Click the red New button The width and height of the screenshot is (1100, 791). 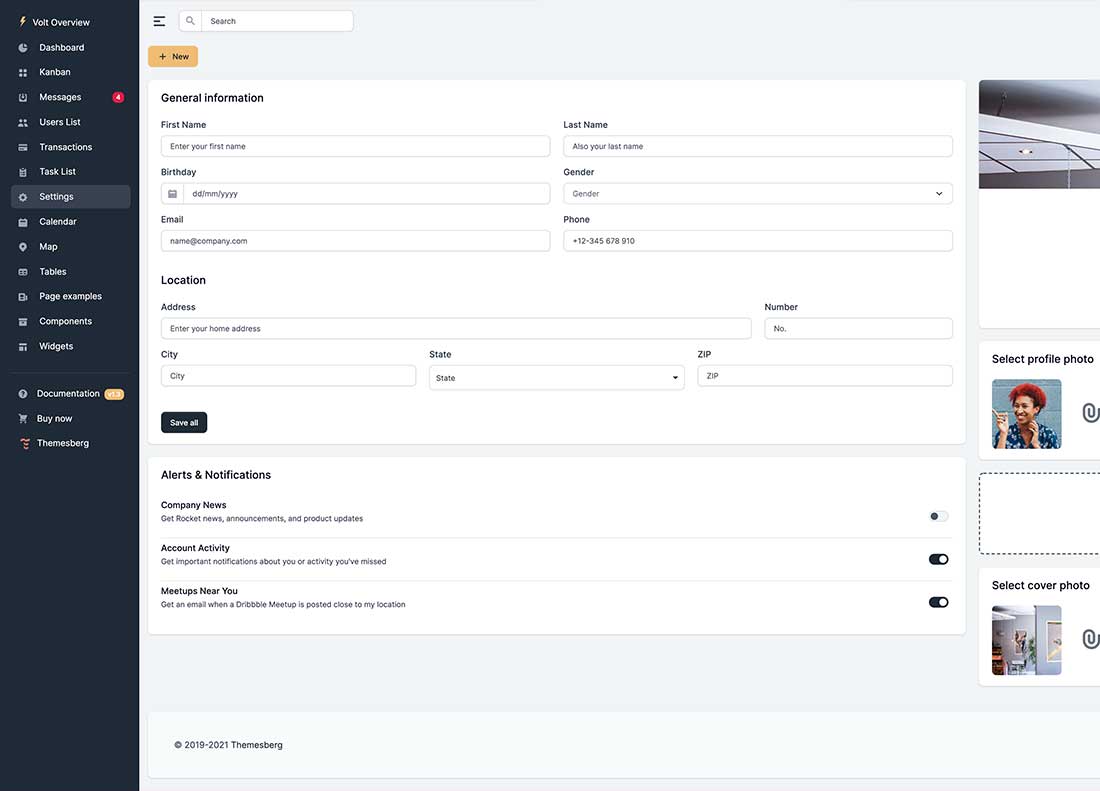coord(172,56)
